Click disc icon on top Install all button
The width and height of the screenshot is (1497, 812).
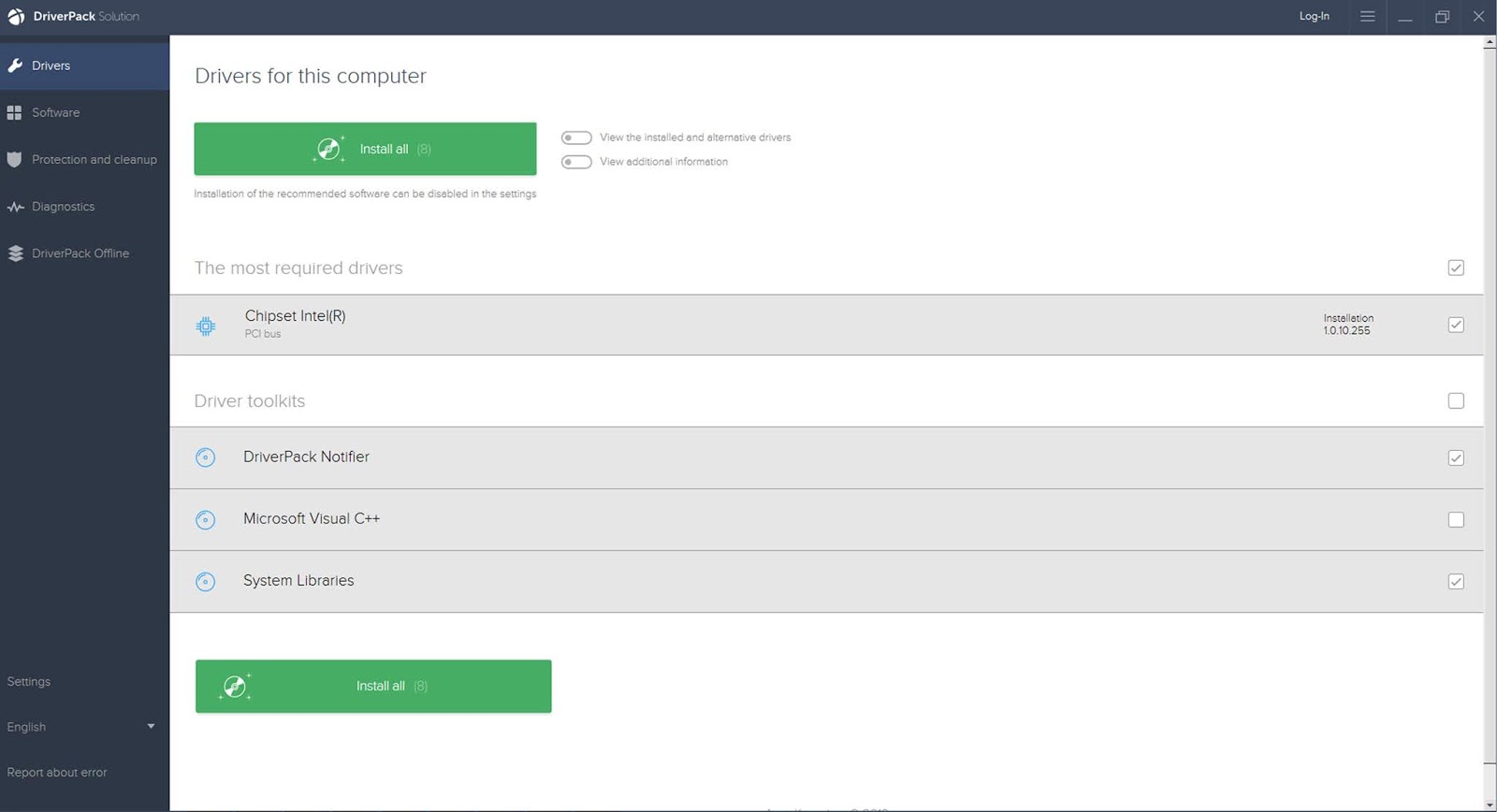tap(328, 149)
